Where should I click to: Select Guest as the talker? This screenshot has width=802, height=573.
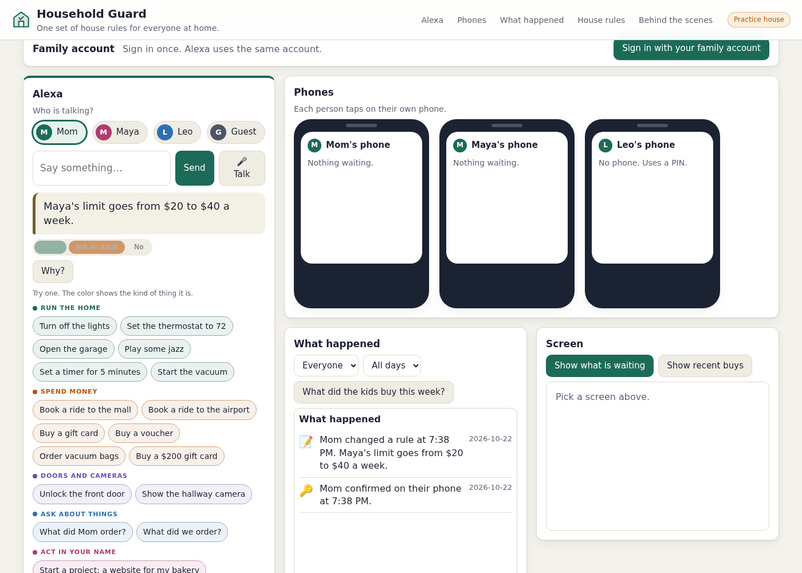(x=236, y=132)
